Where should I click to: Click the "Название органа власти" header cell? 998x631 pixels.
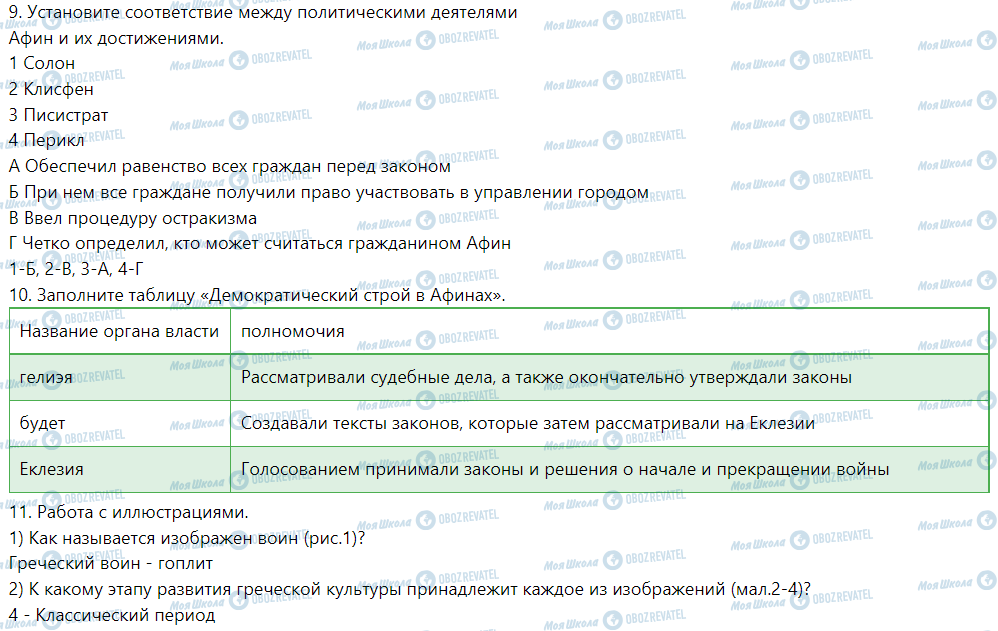pyautogui.click(x=119, y=331)
